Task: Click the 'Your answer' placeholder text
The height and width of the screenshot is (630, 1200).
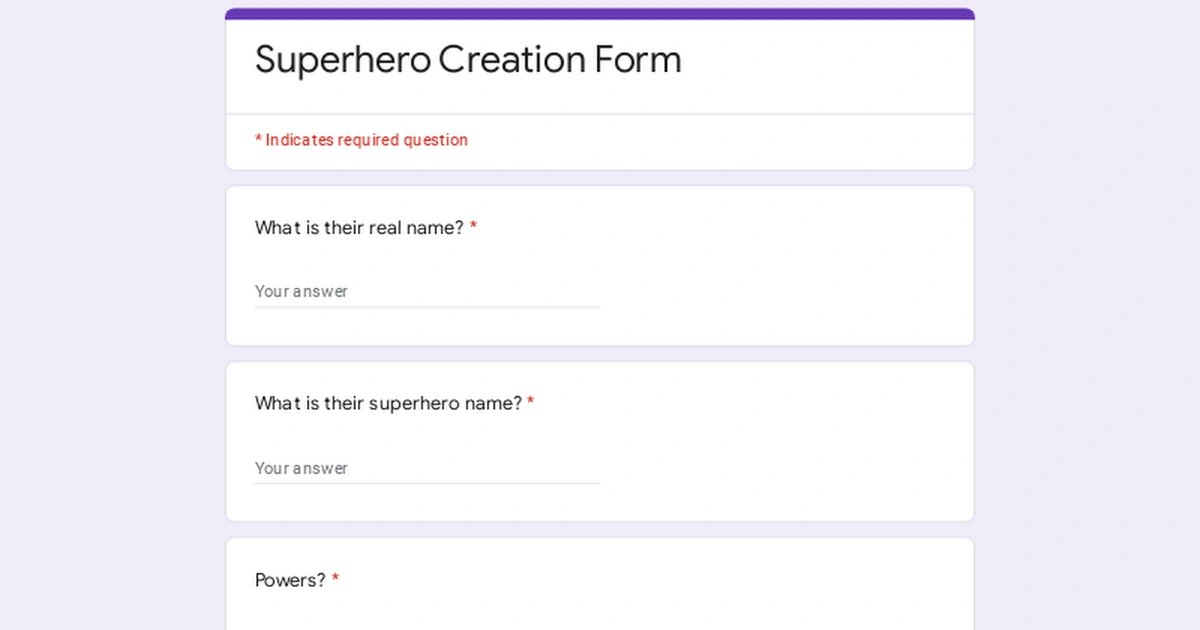Action: 301,291
